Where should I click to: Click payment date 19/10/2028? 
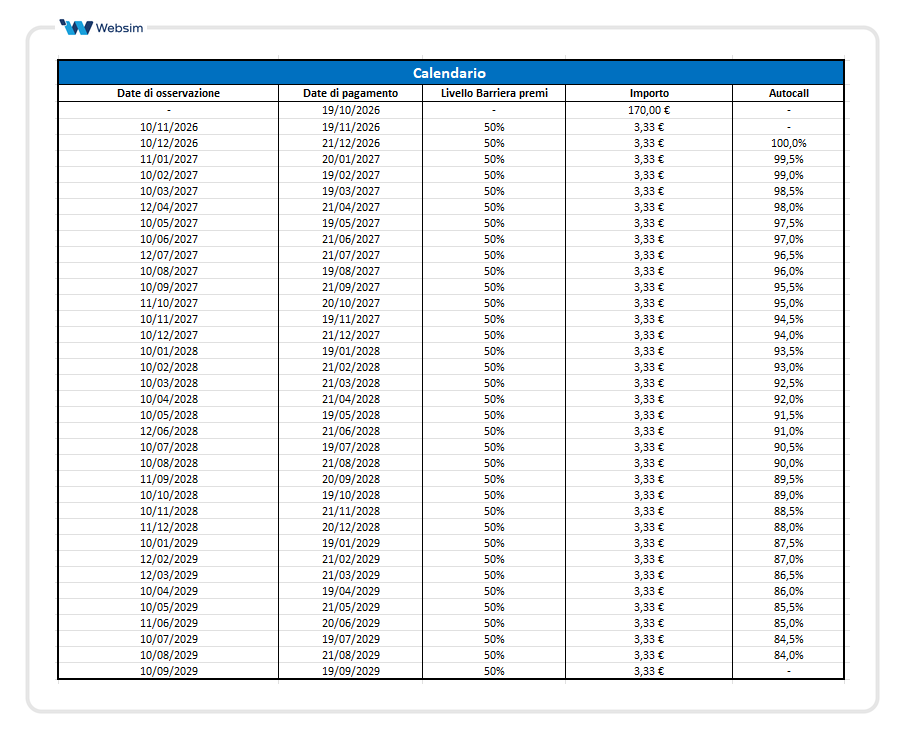[351, 495]
